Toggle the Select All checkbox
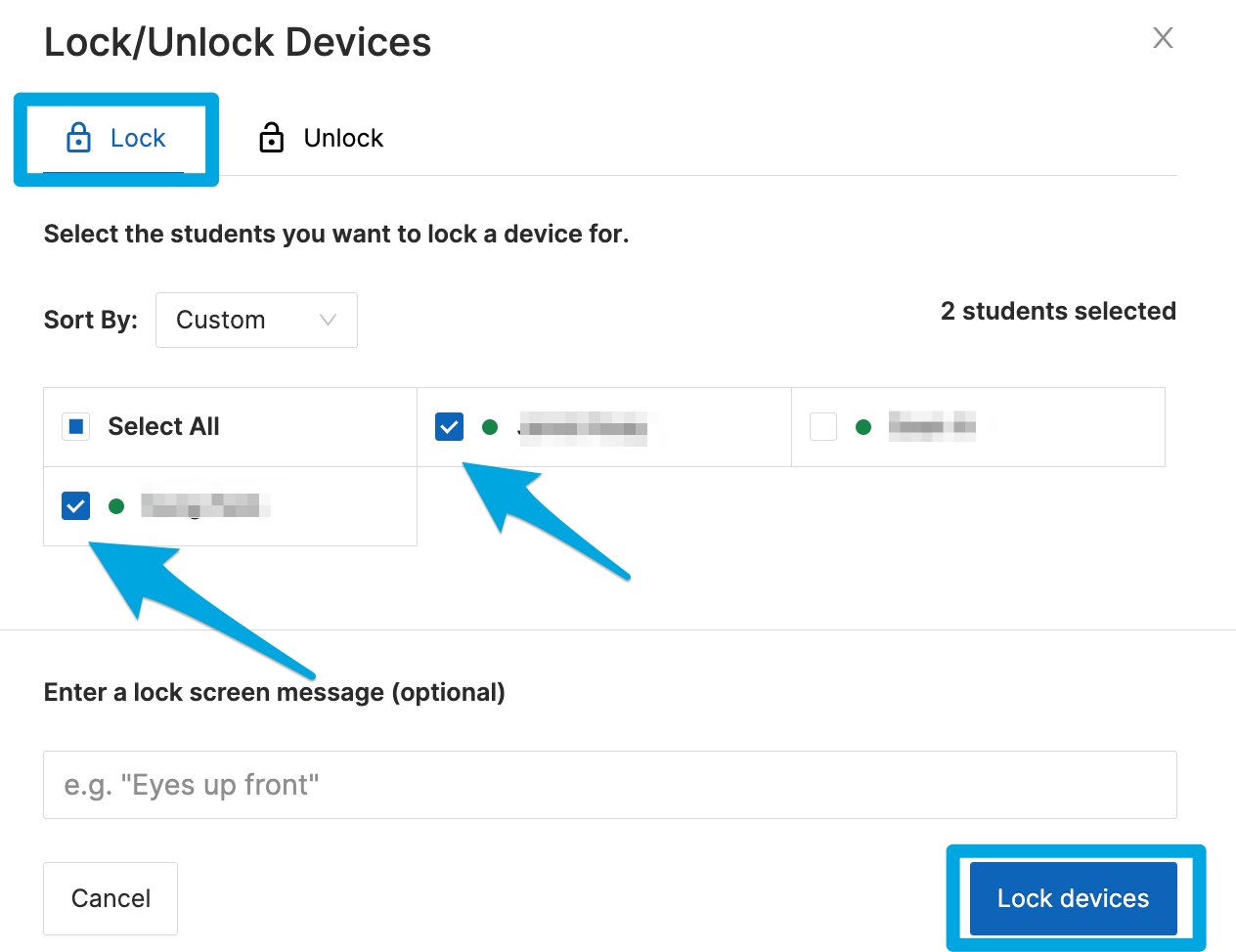Screen dimensions: 1236x952 point(76,427)
